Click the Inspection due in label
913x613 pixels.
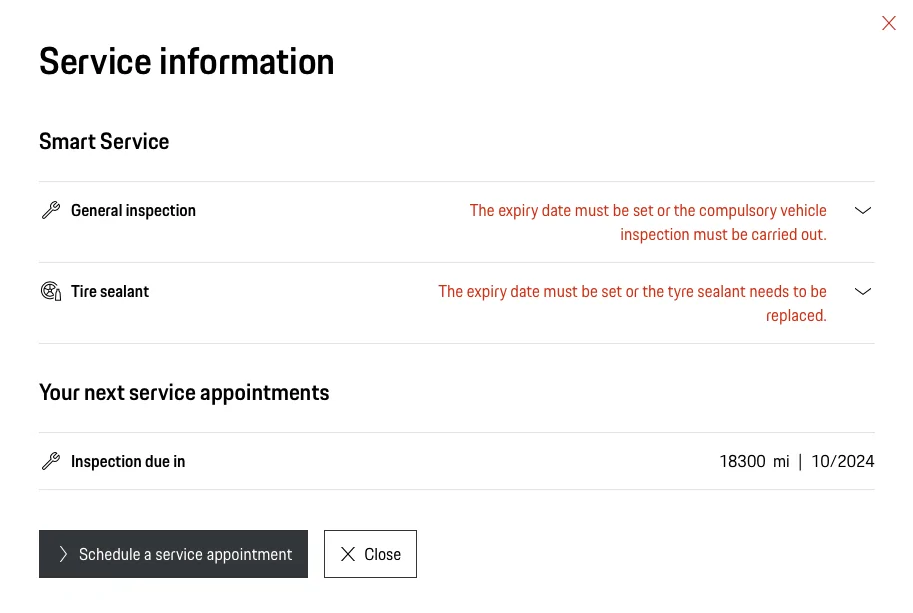point(128,462)
